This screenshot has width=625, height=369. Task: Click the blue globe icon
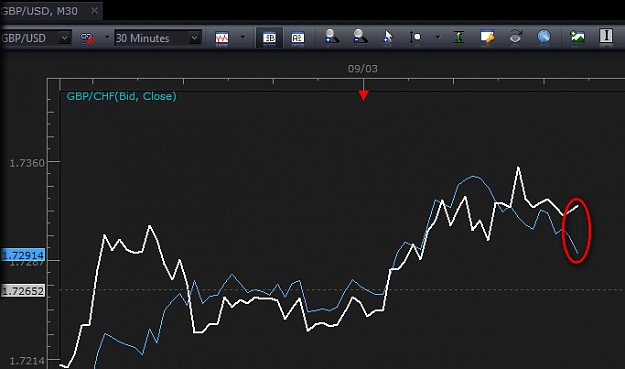[544, 37]
